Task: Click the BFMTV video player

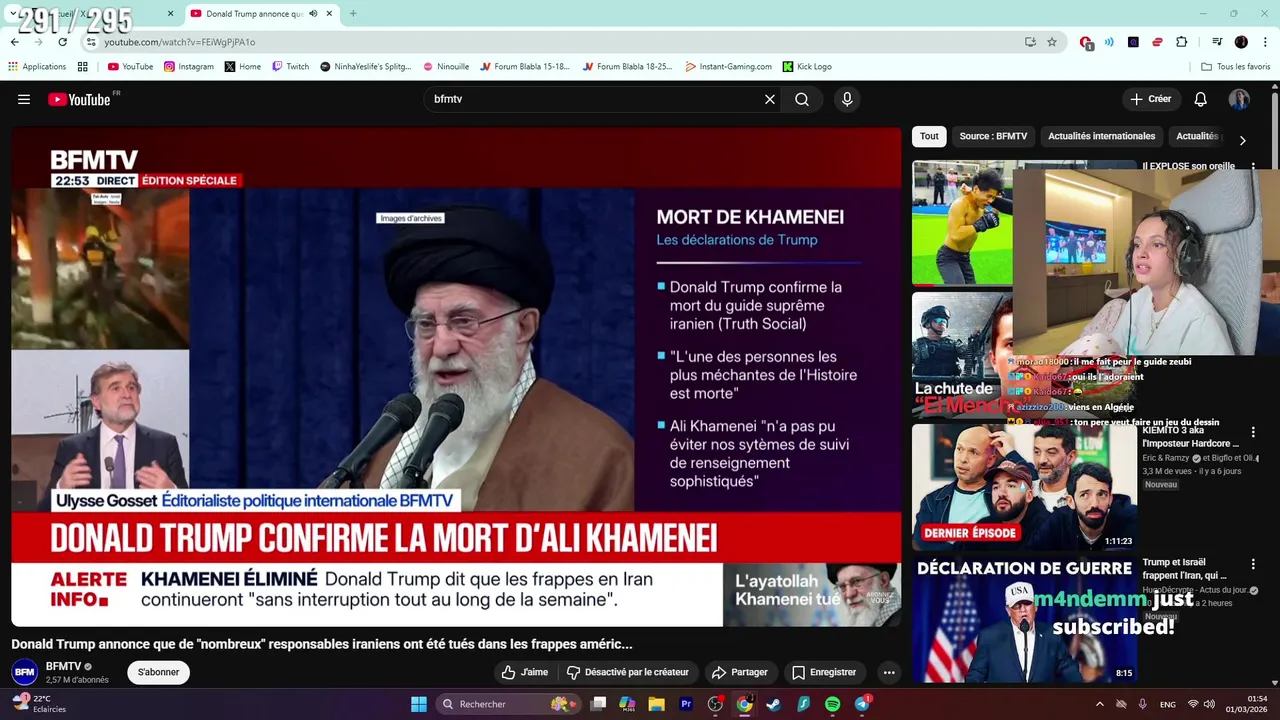Action: (456, 377)
